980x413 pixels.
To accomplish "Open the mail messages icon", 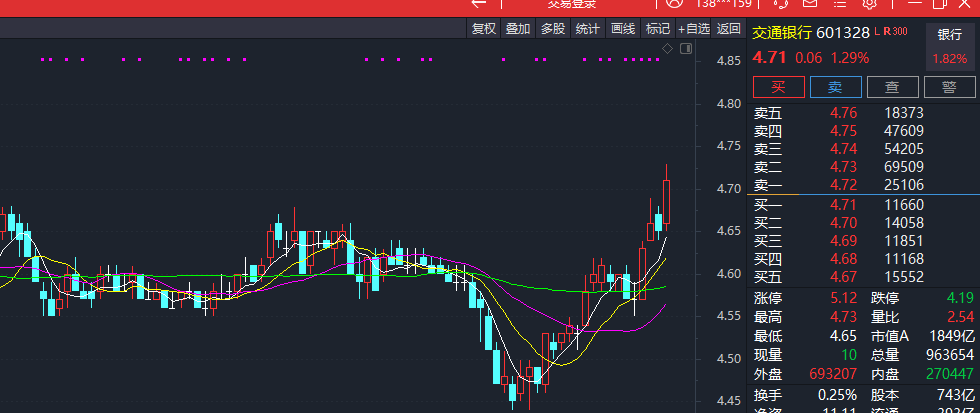I will (810, 3).
